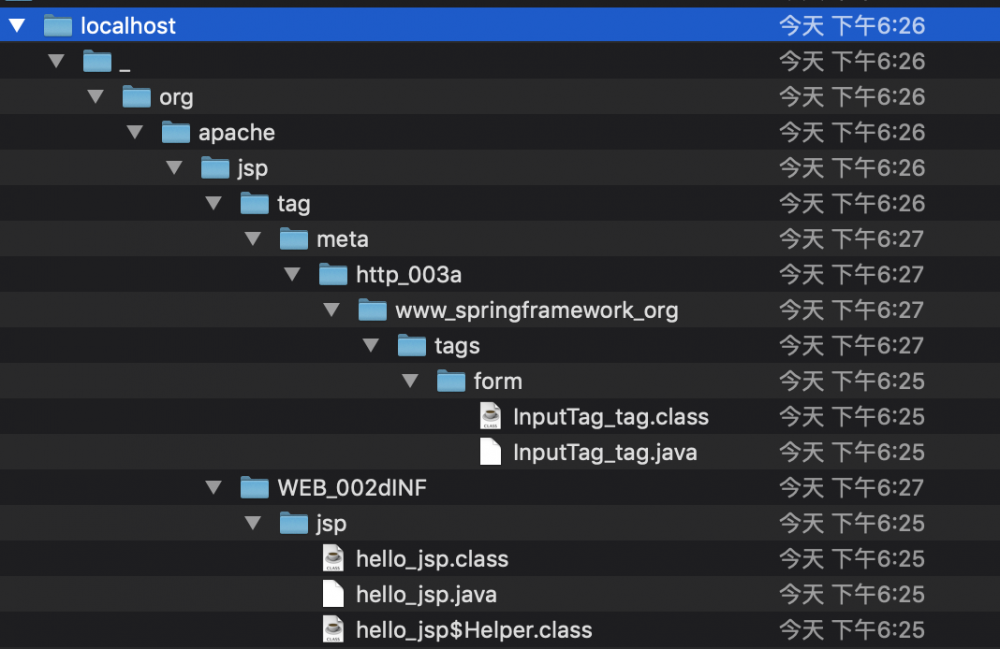This screenshot has width=1000, height=649.
Task: Click the meta folder icon
Action: (x=293, y=238)
